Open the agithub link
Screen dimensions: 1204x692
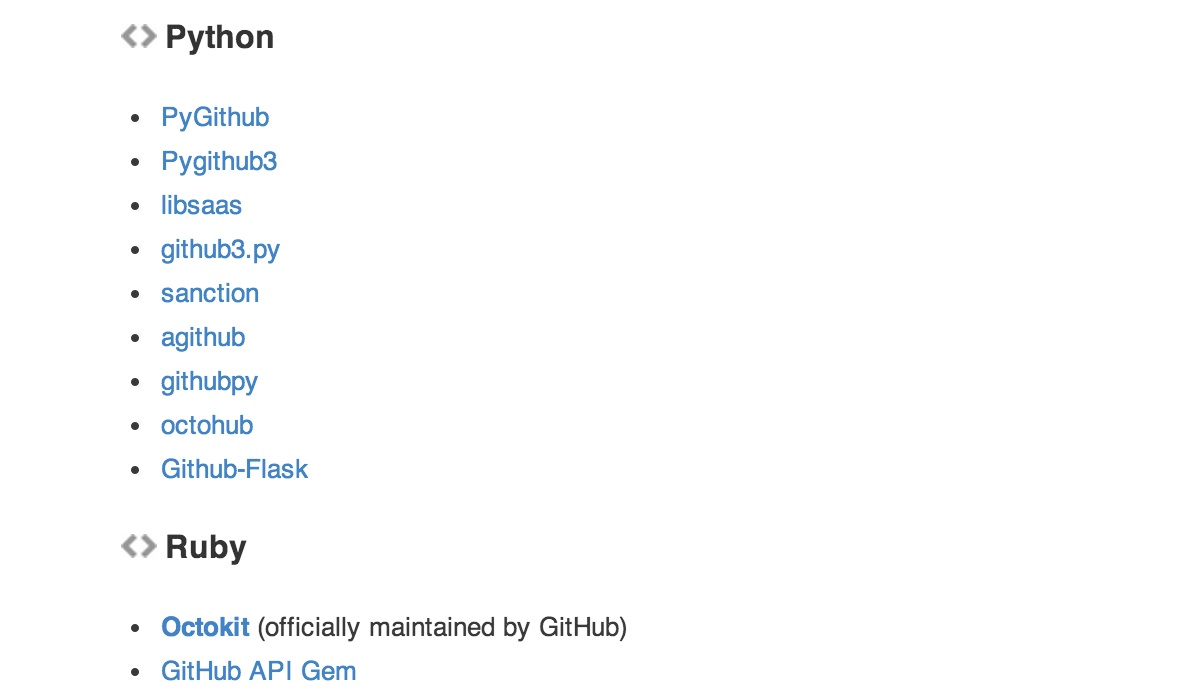[x=203, y=338]
